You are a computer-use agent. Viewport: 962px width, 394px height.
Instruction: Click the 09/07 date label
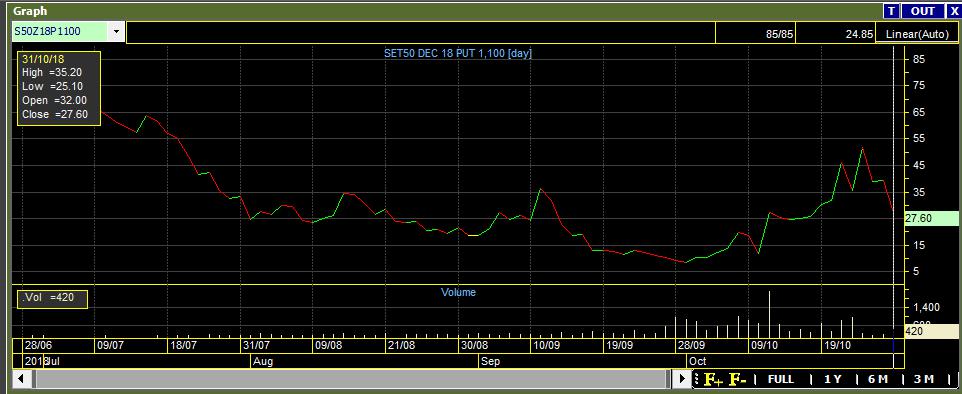pos(110,346)
